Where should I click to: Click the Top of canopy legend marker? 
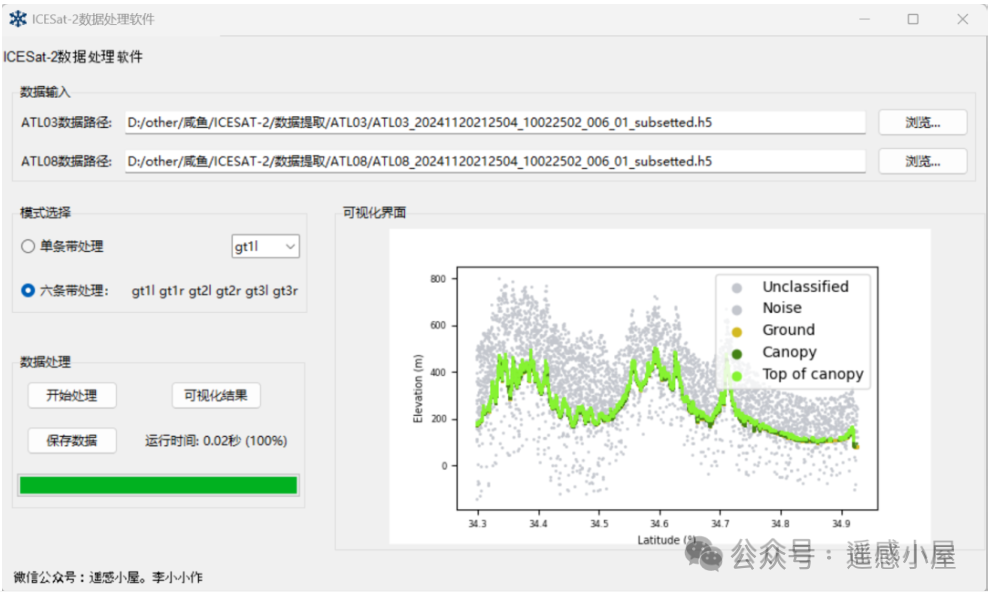pyautogui.click(x=737, y=376)
